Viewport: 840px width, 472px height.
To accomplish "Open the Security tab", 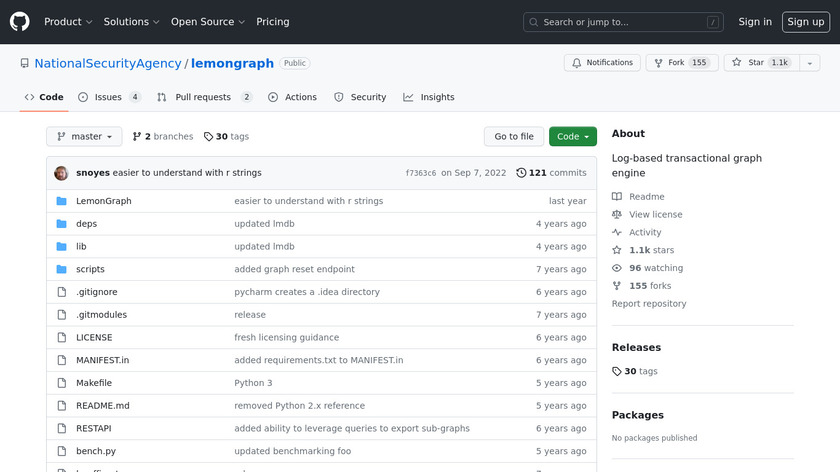I will (360, 97).
